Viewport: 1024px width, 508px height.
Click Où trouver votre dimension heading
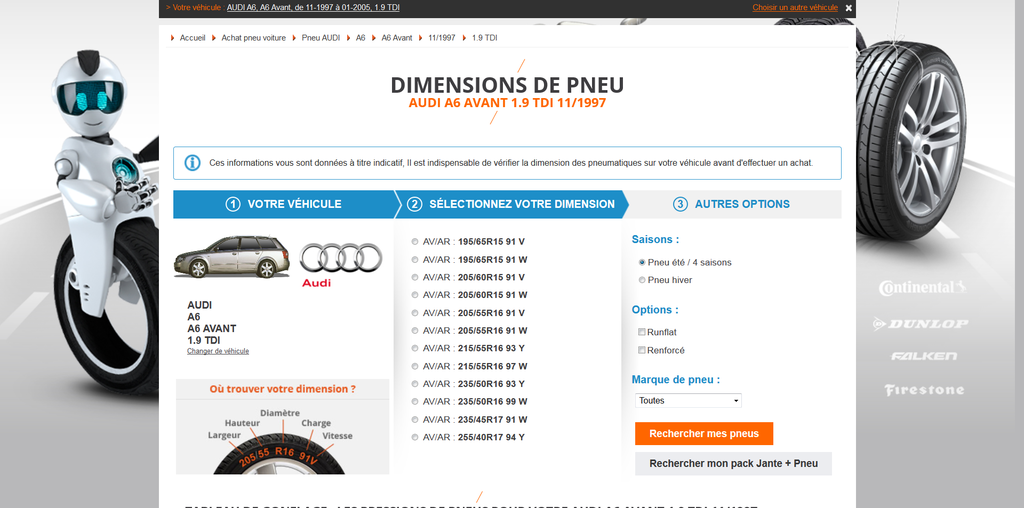(283, 389)
